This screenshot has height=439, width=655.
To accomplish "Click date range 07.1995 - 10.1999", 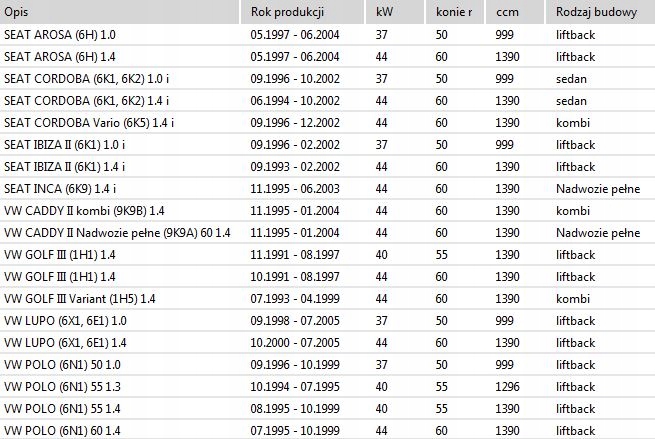I will (x=295, y=431).
